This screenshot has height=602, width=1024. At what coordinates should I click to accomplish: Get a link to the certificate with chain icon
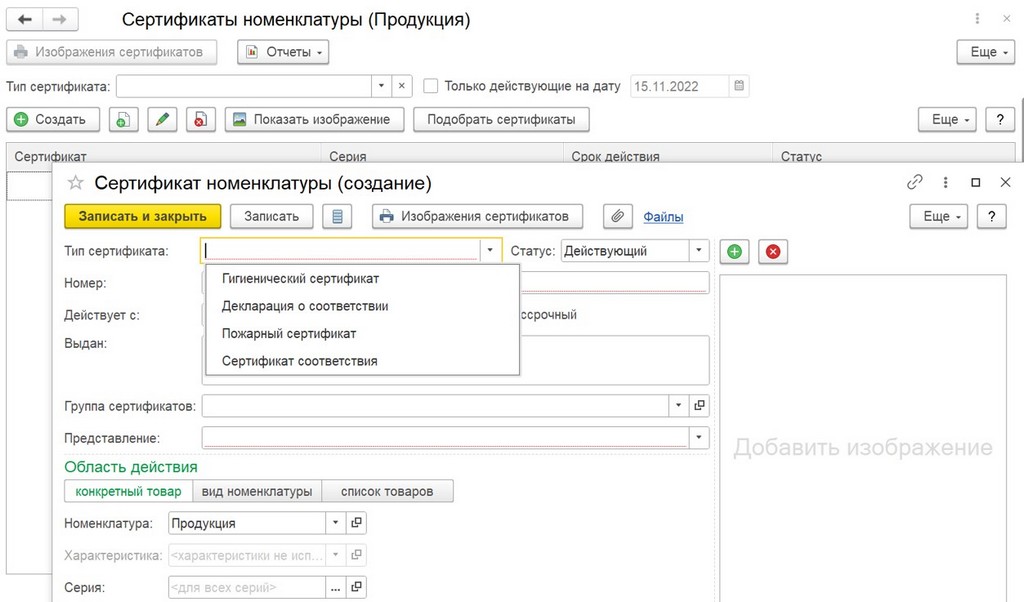tap(914, 182)
